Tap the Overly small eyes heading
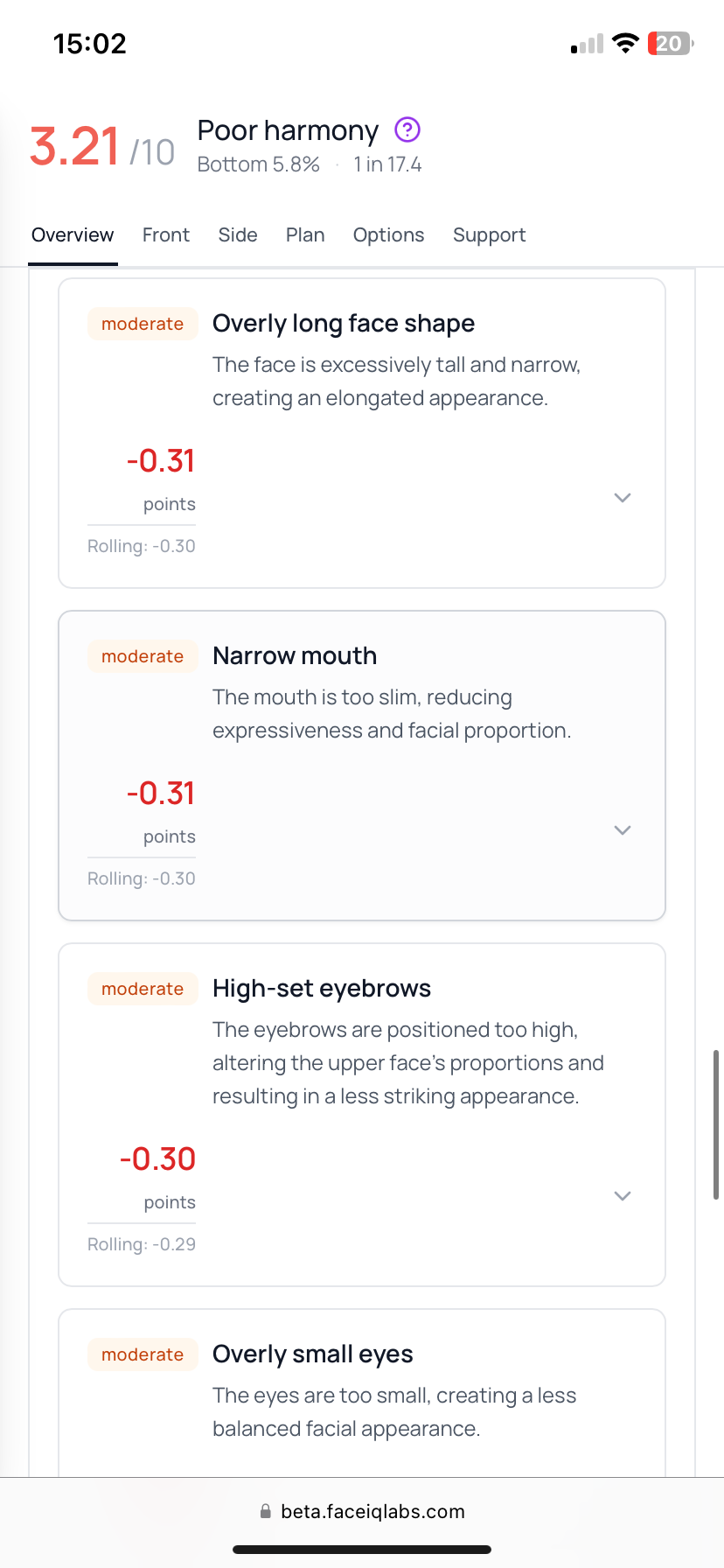The width and height of the screenshot is (724, 1568). click(313, 1354)
